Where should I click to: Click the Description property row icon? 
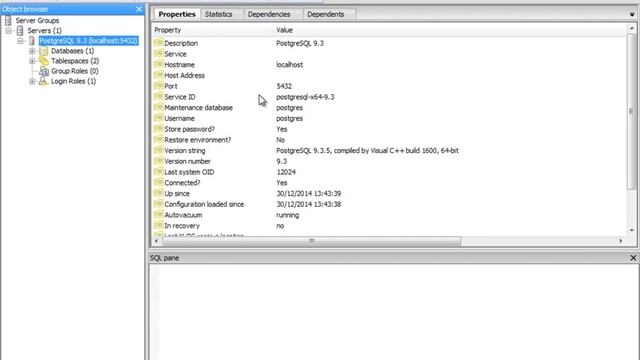pos(158,43)
